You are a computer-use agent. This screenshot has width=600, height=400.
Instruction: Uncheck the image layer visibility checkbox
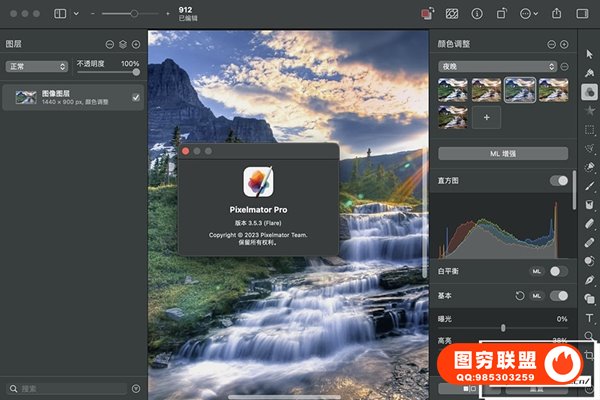[x=136, y=97]
